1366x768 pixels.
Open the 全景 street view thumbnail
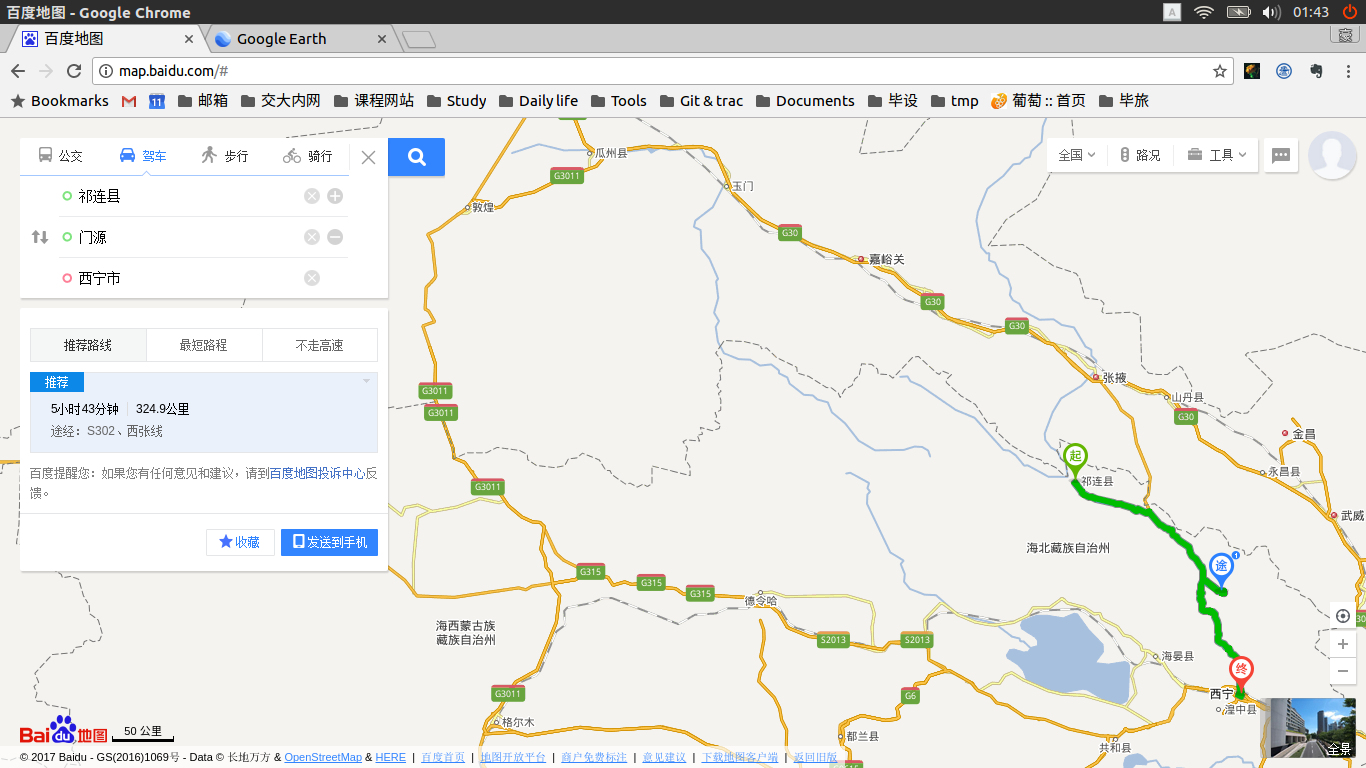1310,728
